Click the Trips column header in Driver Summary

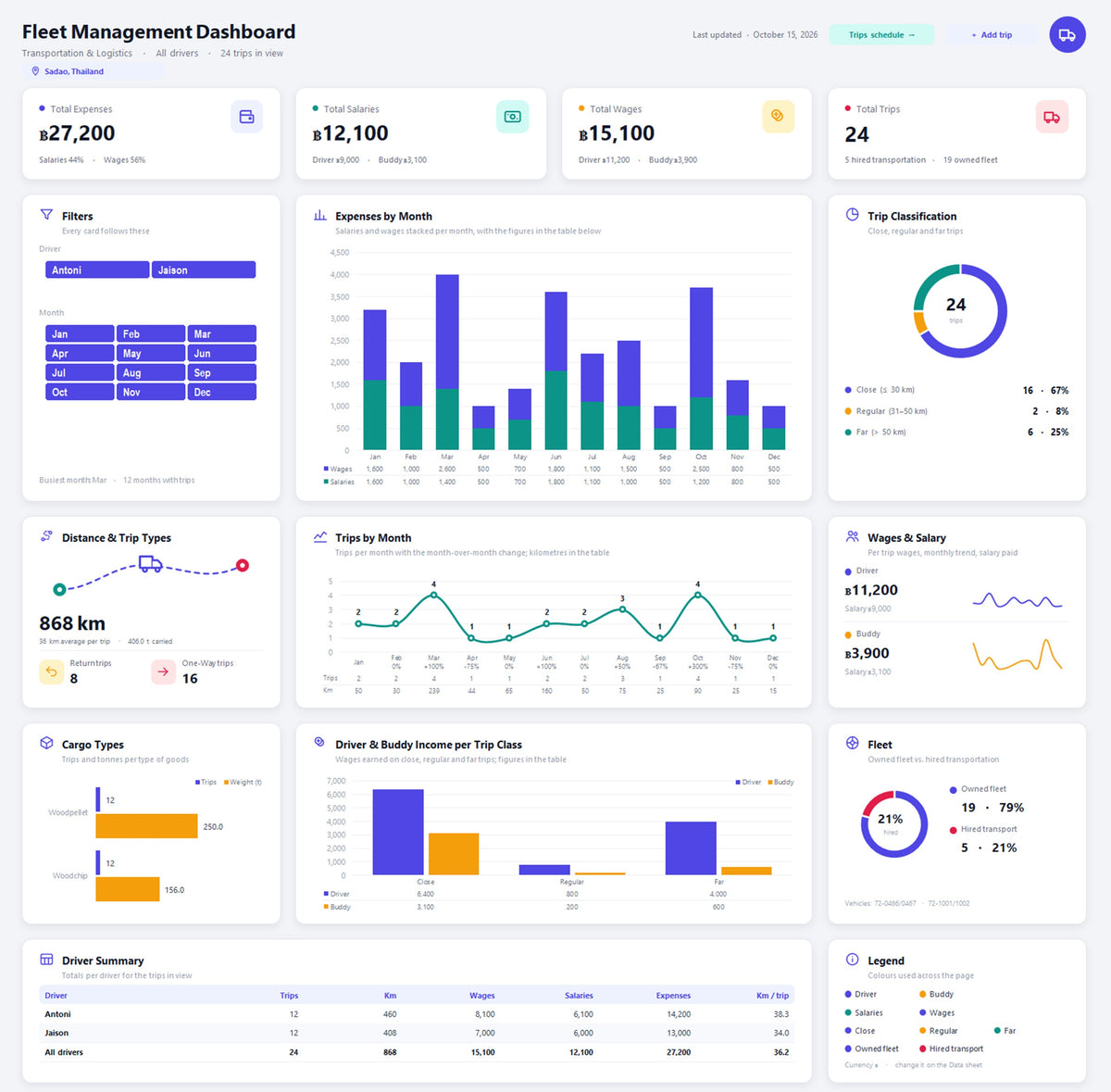[289, 996]
